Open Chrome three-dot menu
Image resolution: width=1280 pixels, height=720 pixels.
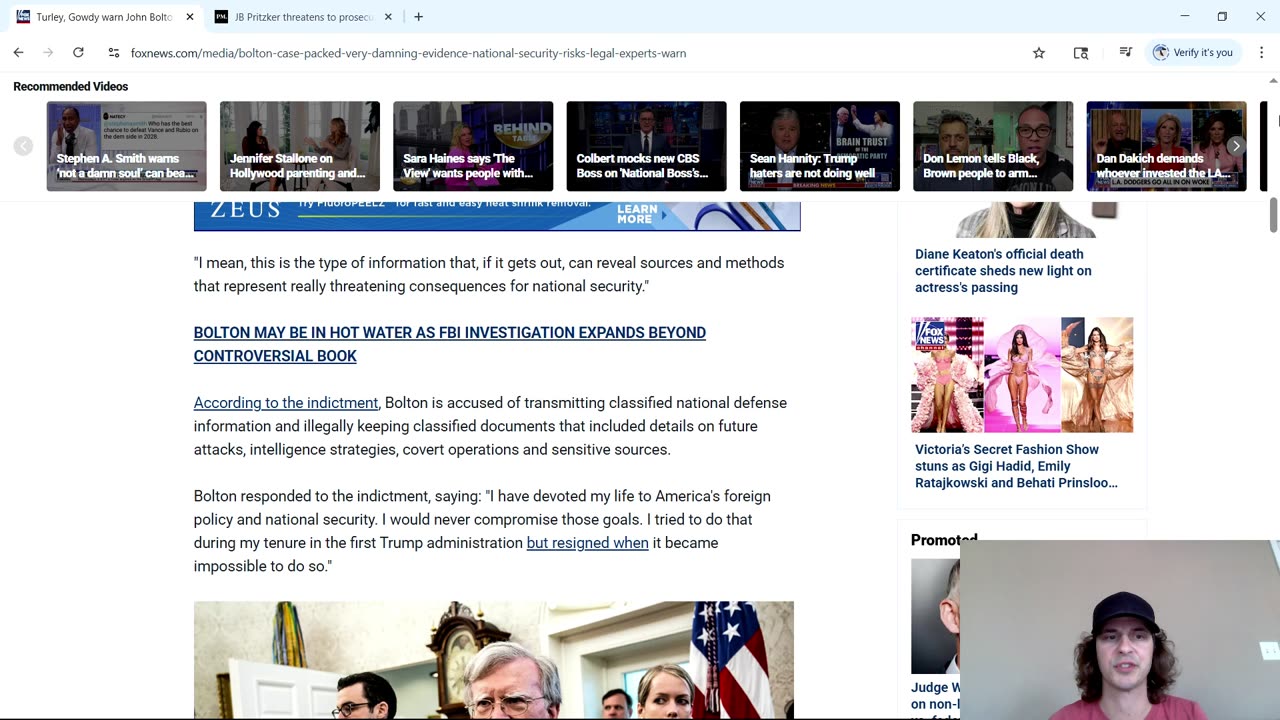click(x=1261, y=53)
